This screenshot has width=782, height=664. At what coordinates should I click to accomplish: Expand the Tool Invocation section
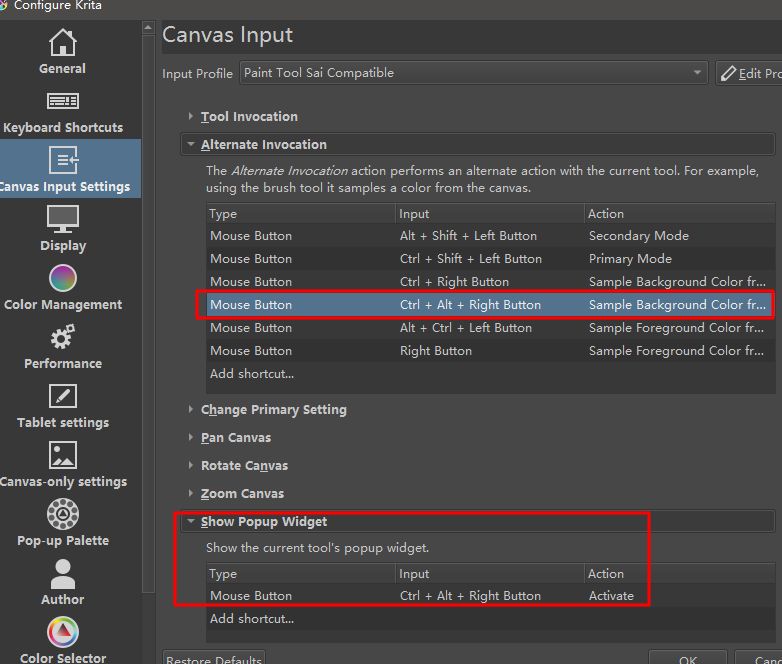point(249,117)
